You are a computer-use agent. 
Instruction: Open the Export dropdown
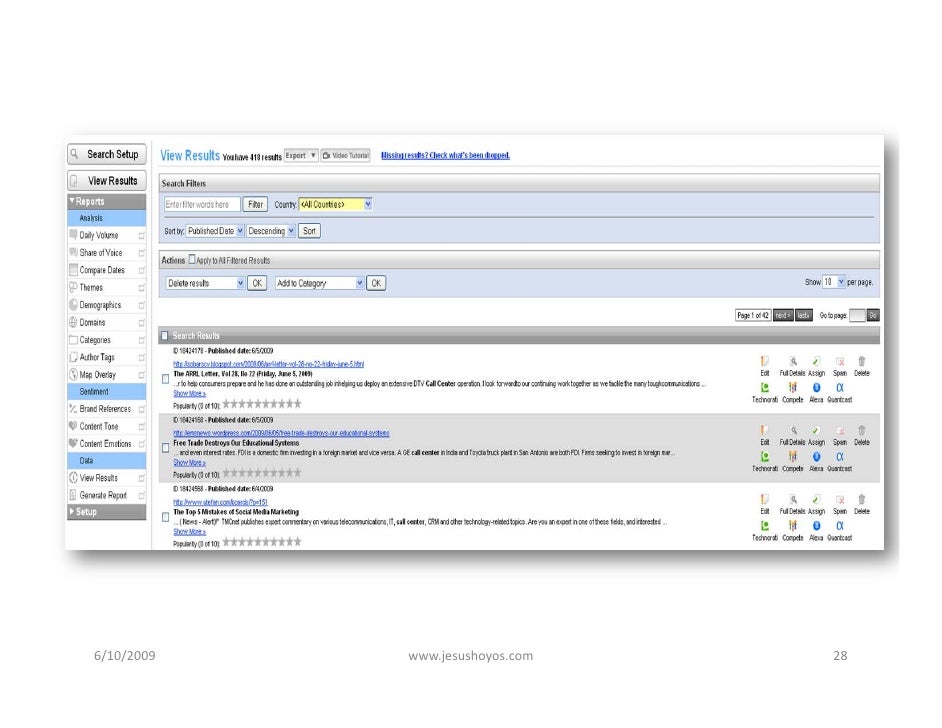pos(300,156)
